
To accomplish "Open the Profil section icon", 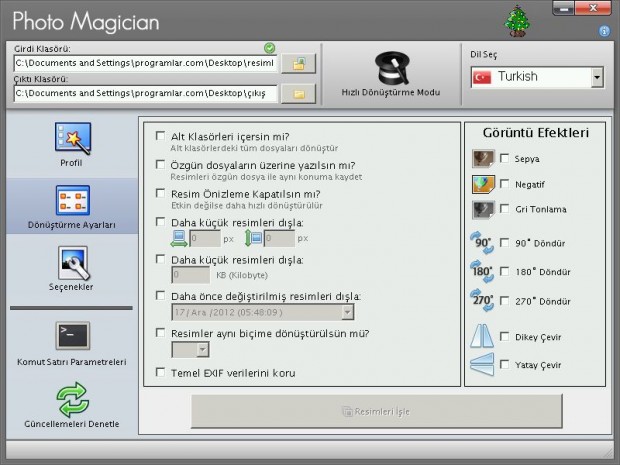I will (x=73, y=138).
